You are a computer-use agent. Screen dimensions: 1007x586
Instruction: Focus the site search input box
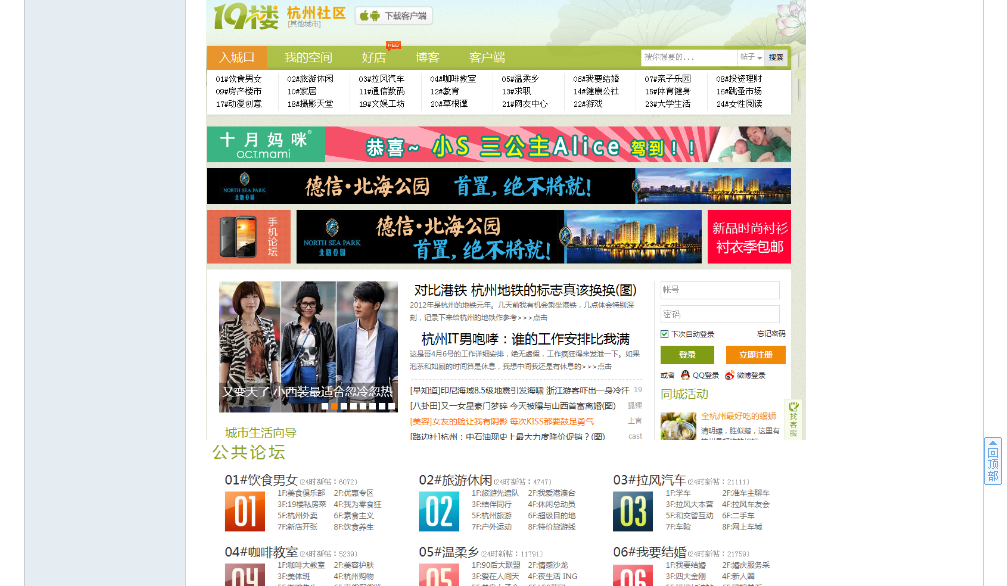[688, 57]
